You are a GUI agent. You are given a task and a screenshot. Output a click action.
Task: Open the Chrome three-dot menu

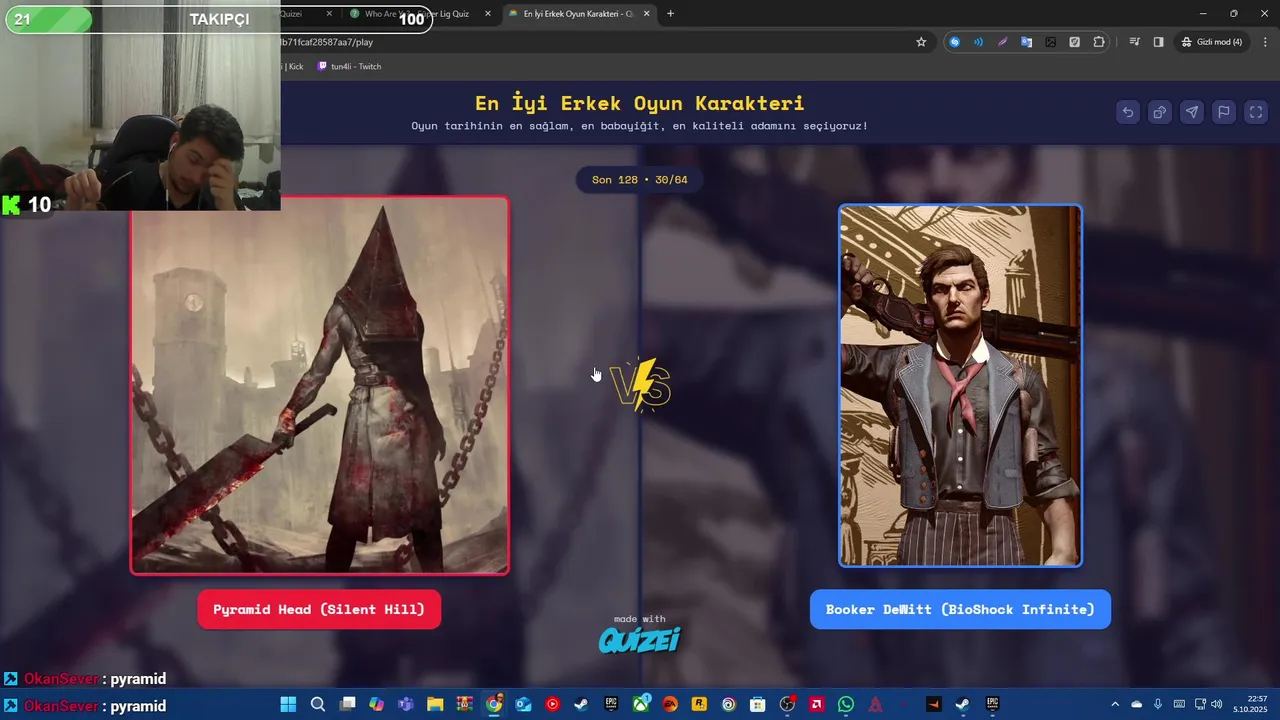[x=1264, y=42]
